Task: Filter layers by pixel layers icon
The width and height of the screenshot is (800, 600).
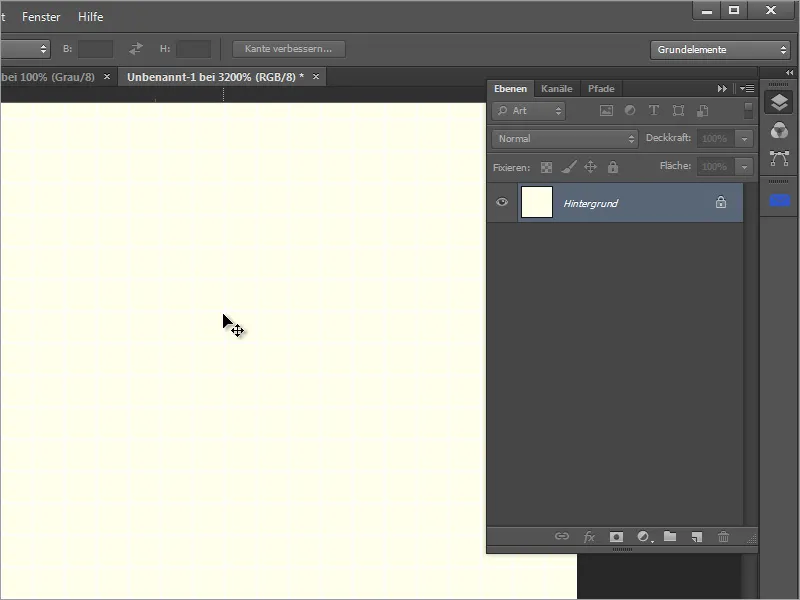Action: point(606,111)
